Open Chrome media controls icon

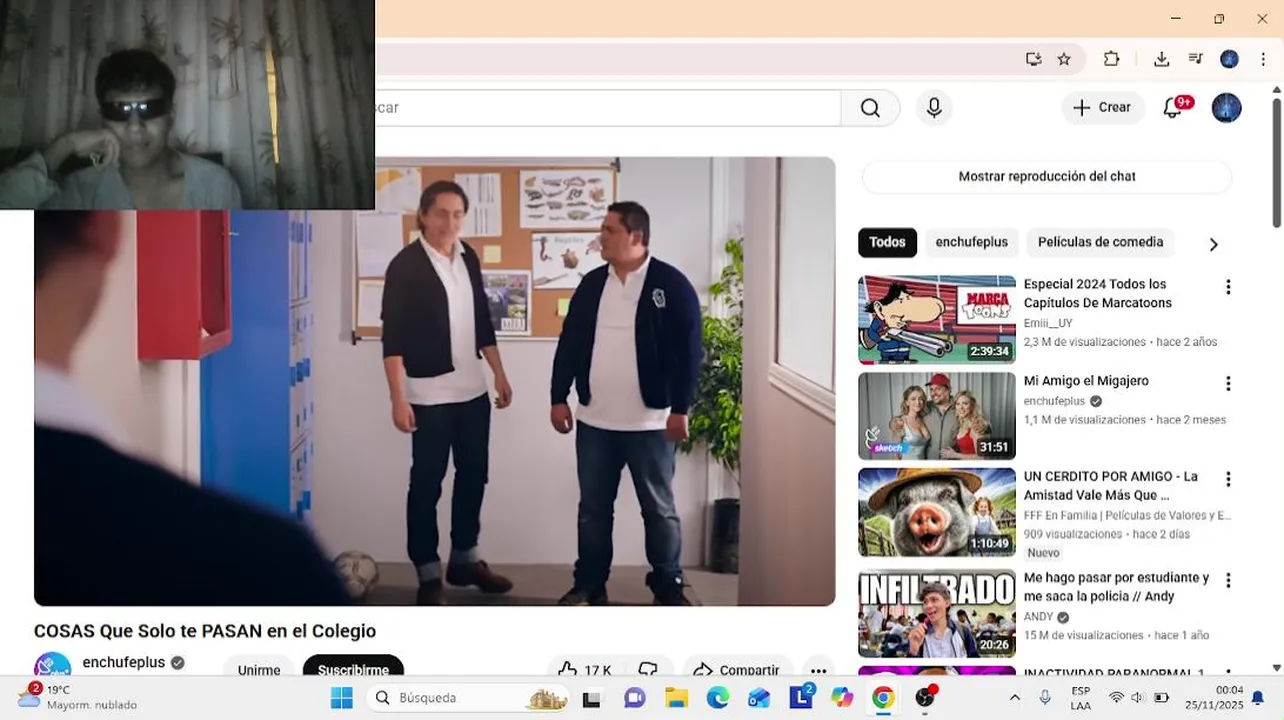click(x=1195, y=59)
